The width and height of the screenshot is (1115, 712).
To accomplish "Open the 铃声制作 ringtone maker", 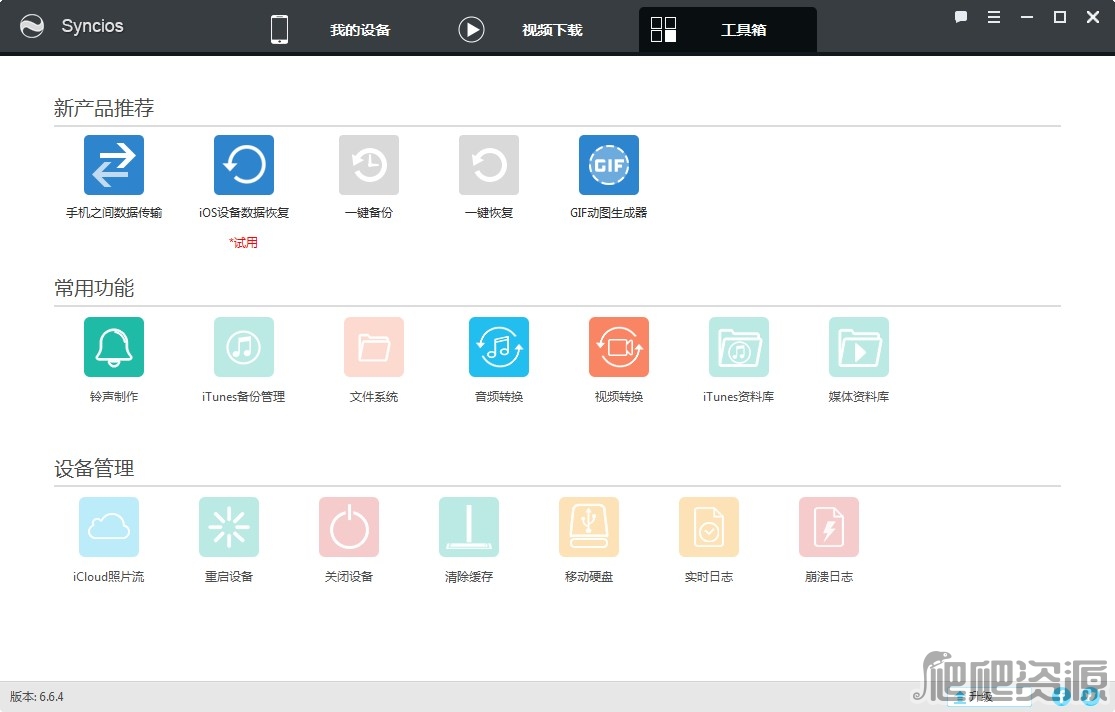I will (x=114, y=347).
